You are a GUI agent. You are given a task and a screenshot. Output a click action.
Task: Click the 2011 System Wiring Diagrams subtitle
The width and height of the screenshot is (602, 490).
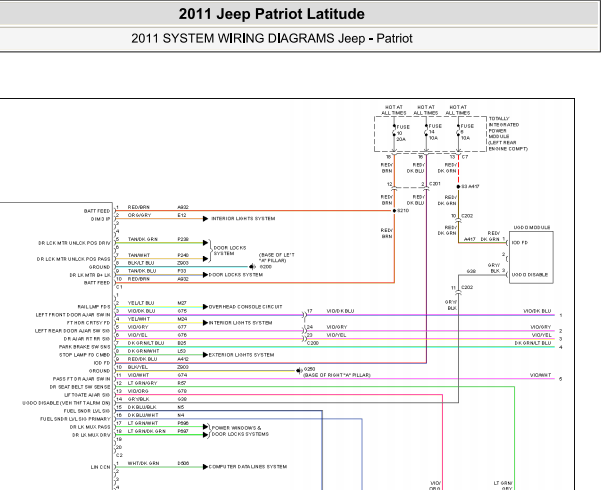tap(271, 38)
